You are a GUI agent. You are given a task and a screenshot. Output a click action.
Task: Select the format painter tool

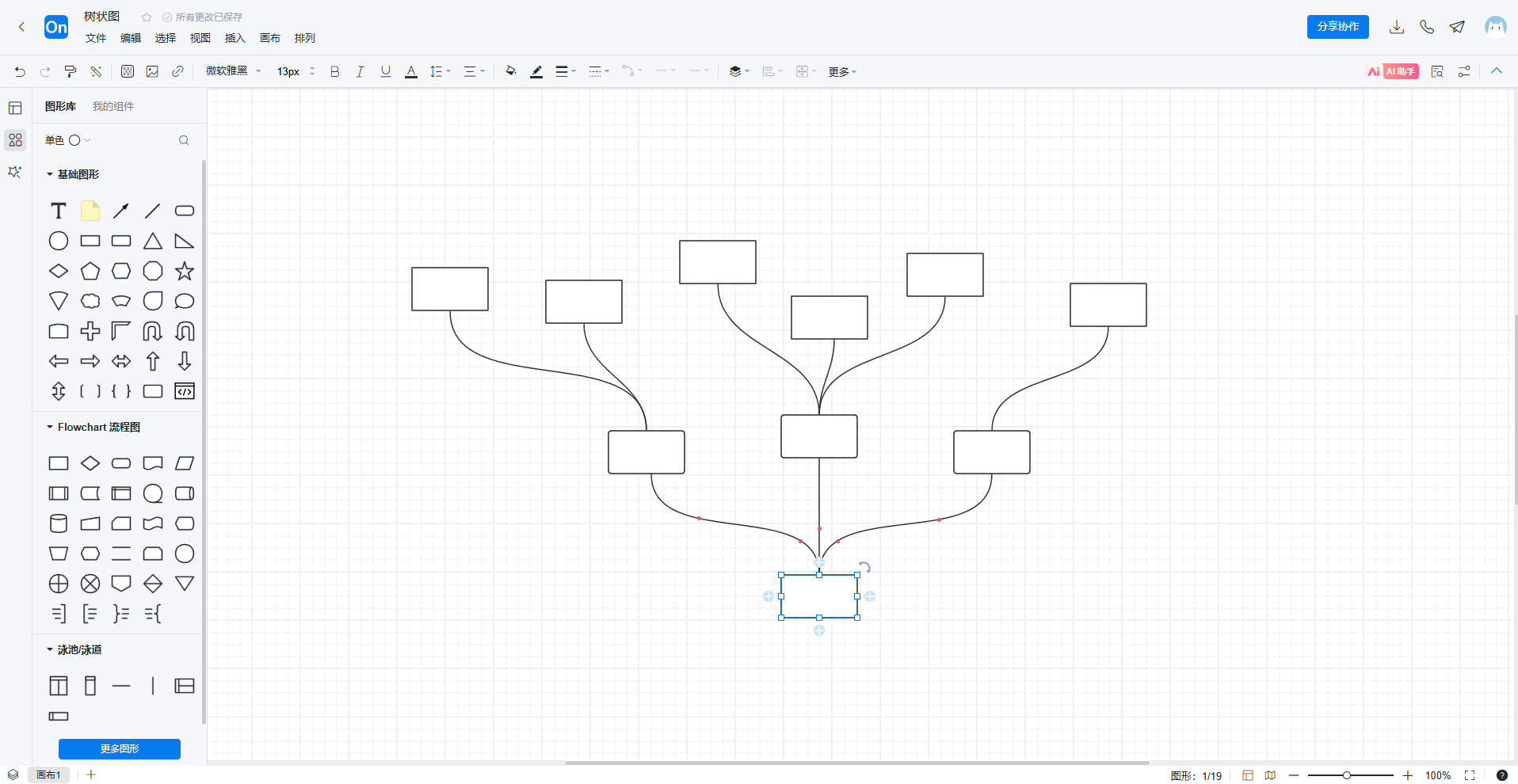tap(71, 72)
